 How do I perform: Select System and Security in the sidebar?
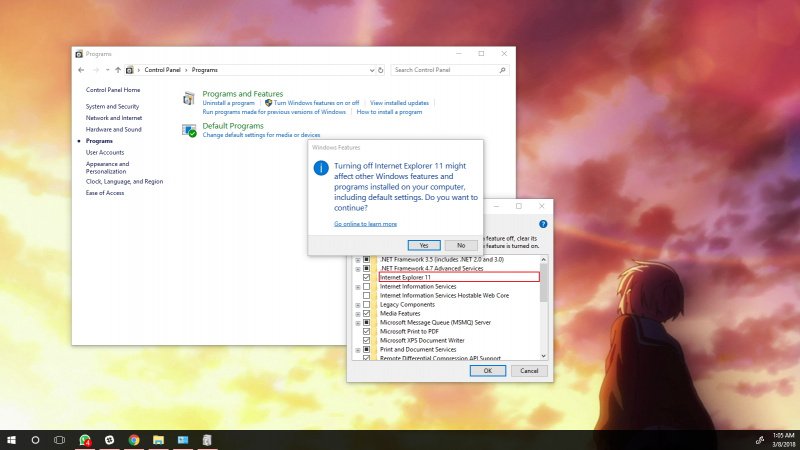click(112, 106)
